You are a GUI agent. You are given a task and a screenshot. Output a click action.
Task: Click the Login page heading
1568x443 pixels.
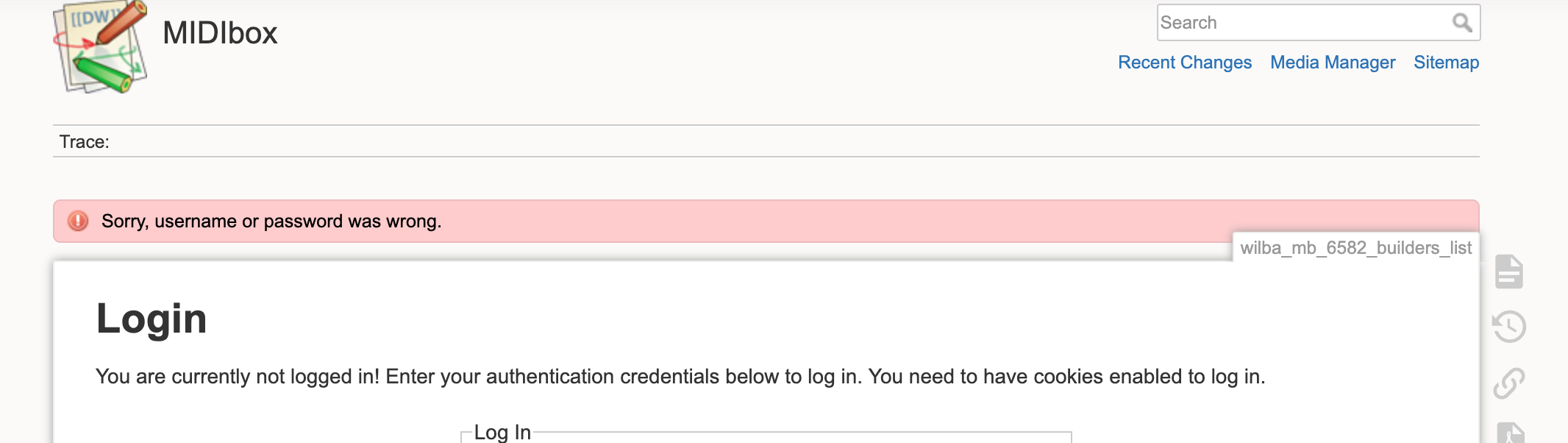tap(152, 319)
